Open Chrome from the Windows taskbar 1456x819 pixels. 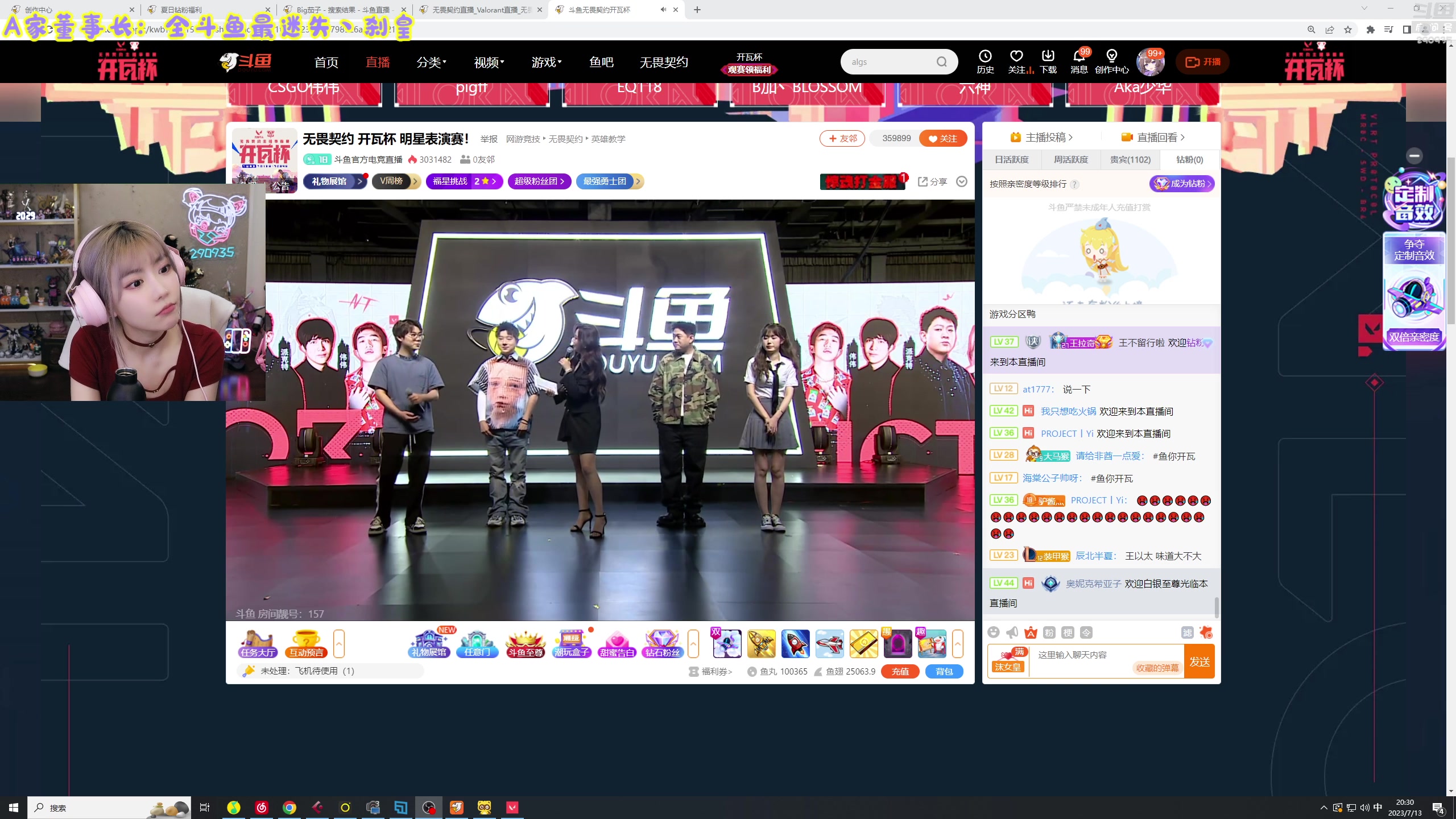[x=289, y=808]
